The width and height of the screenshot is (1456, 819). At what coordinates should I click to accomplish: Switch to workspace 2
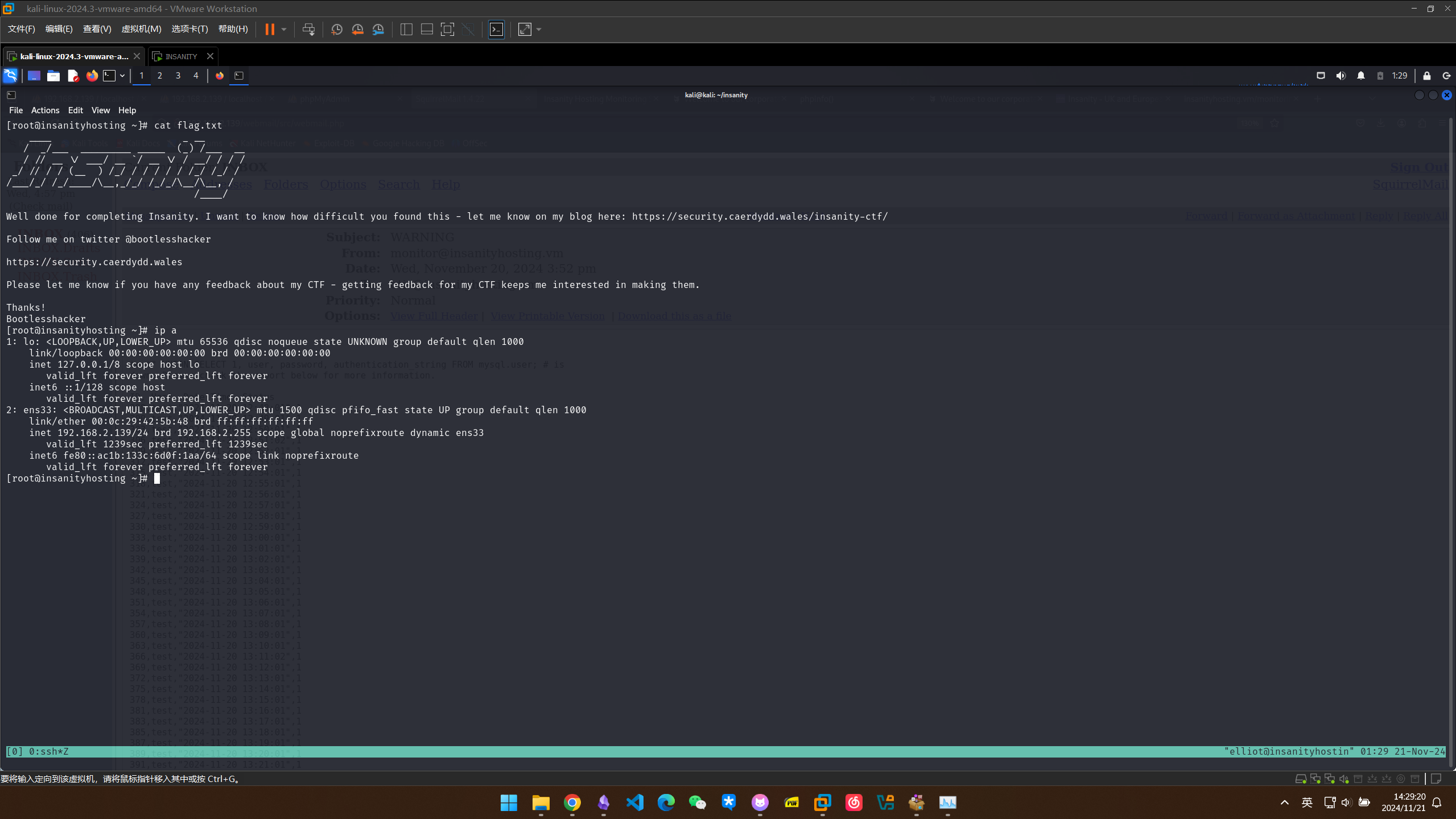tap(160, 76)
